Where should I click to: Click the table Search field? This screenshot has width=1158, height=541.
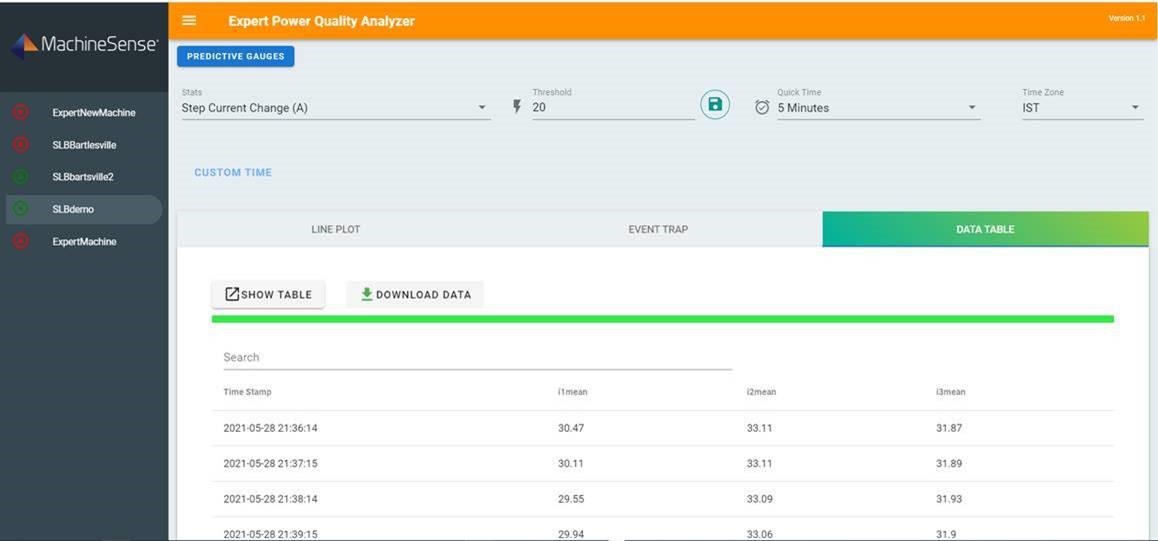pyautogui.click(x=477, y=357)
